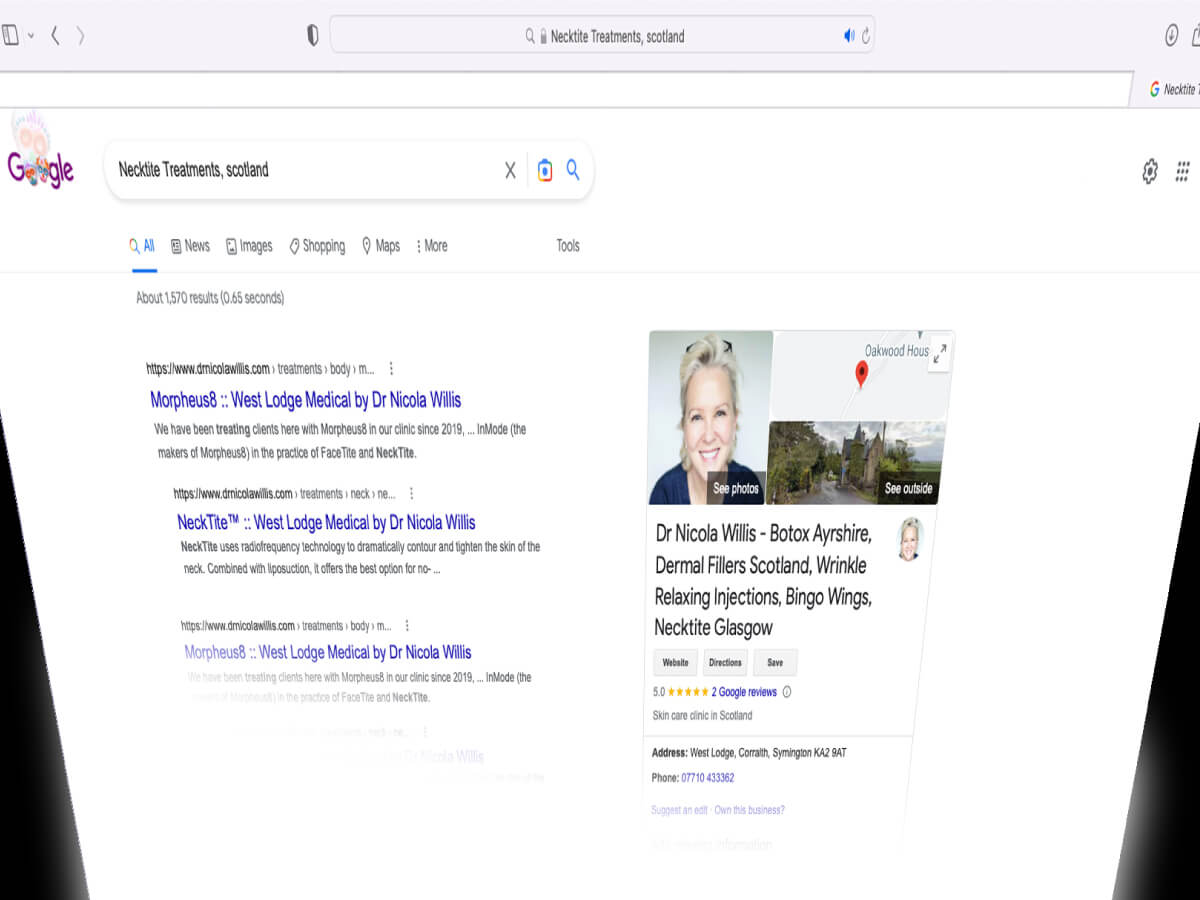Visit the business Website button
1200x900 pixels.
676,662
